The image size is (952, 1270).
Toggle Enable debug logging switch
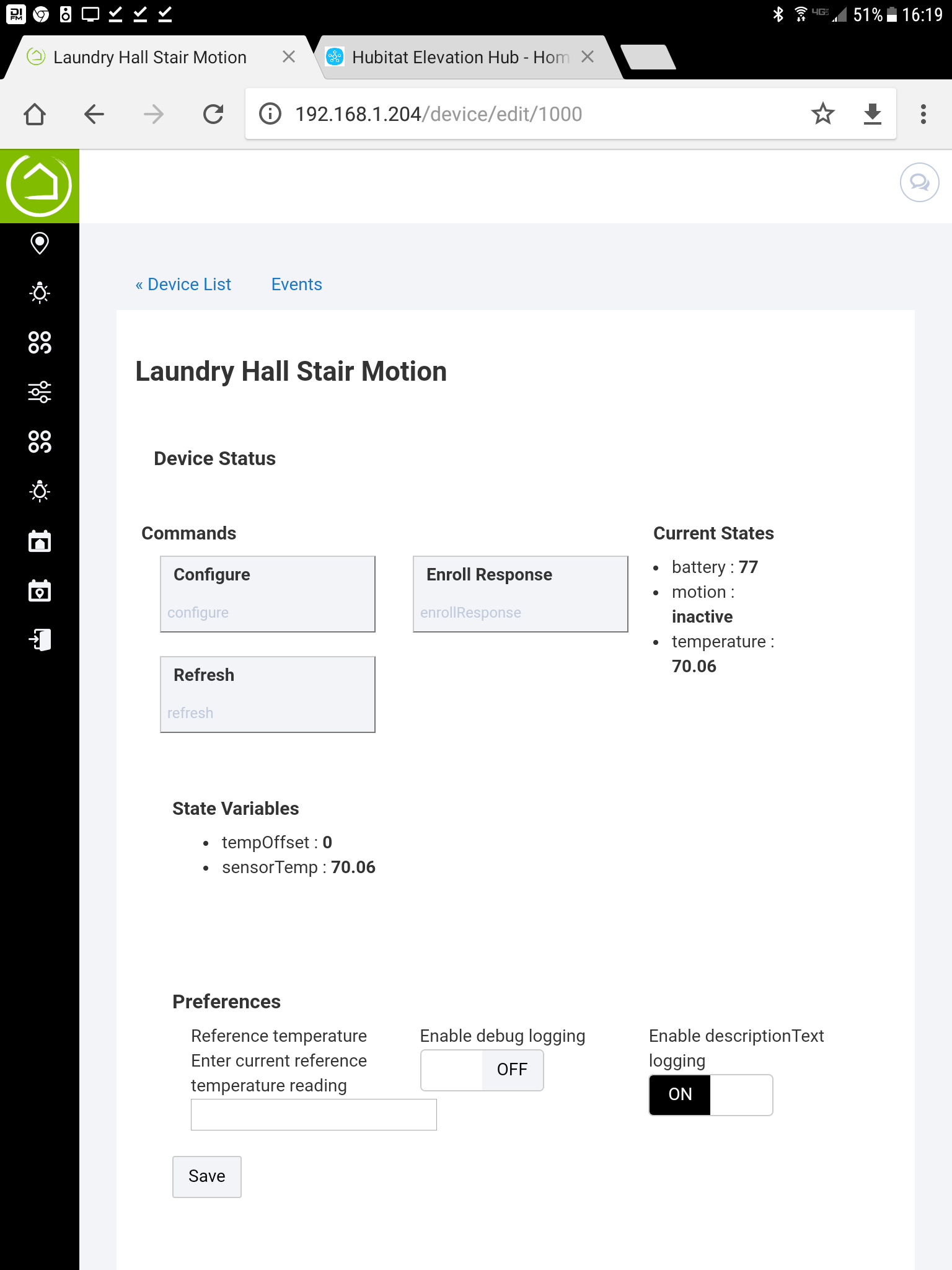[x=482, y=1070]
